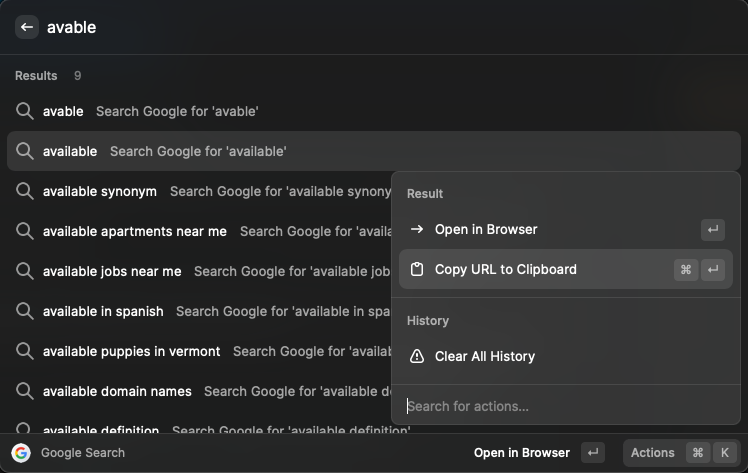
Task: Click return key hint in bottom bar
Action: [593, 452]
